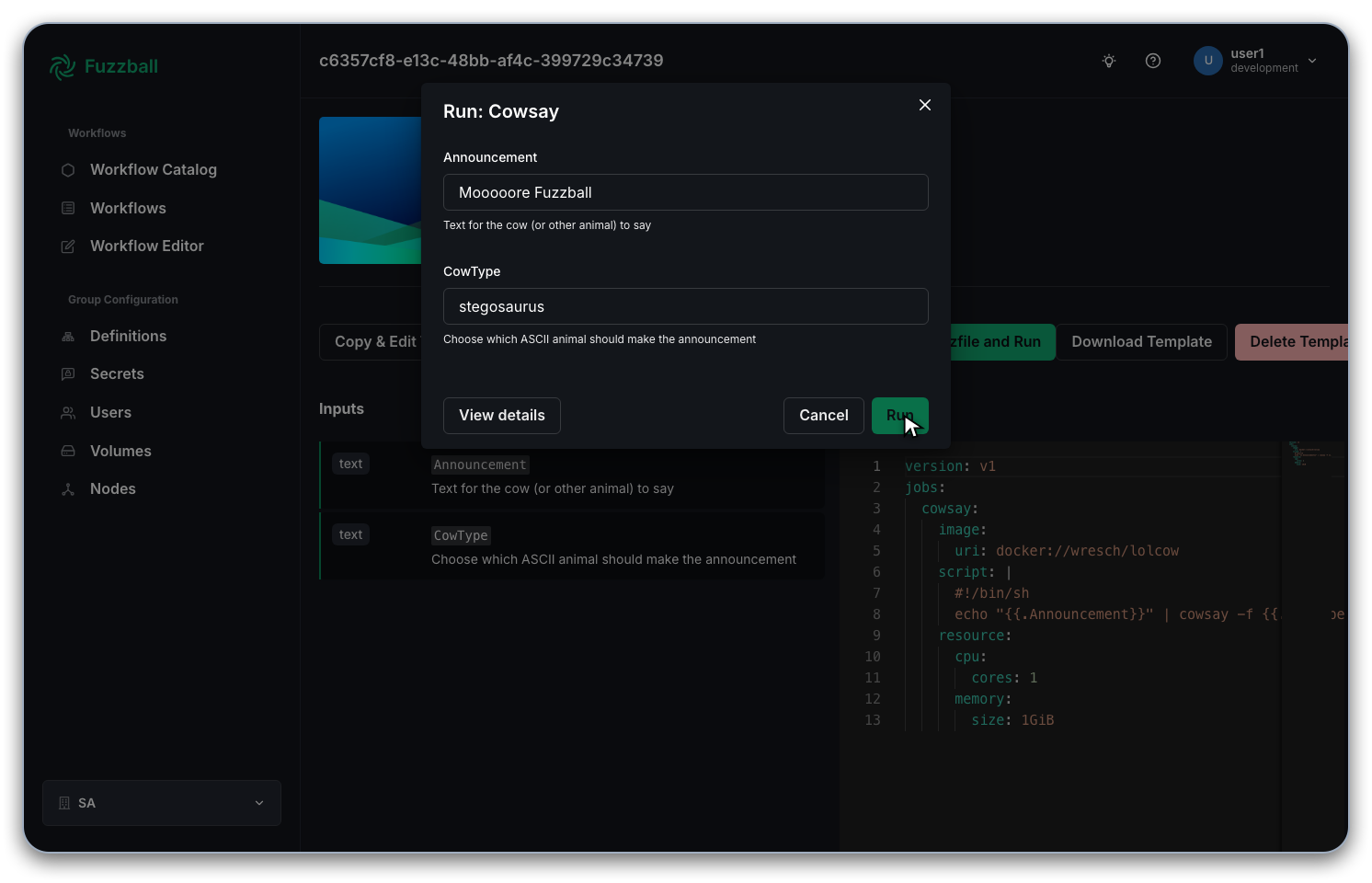This screenshot has height=883, width=1372.
Task: Click the 'Inputs' section heading
Action: (341, 409)
